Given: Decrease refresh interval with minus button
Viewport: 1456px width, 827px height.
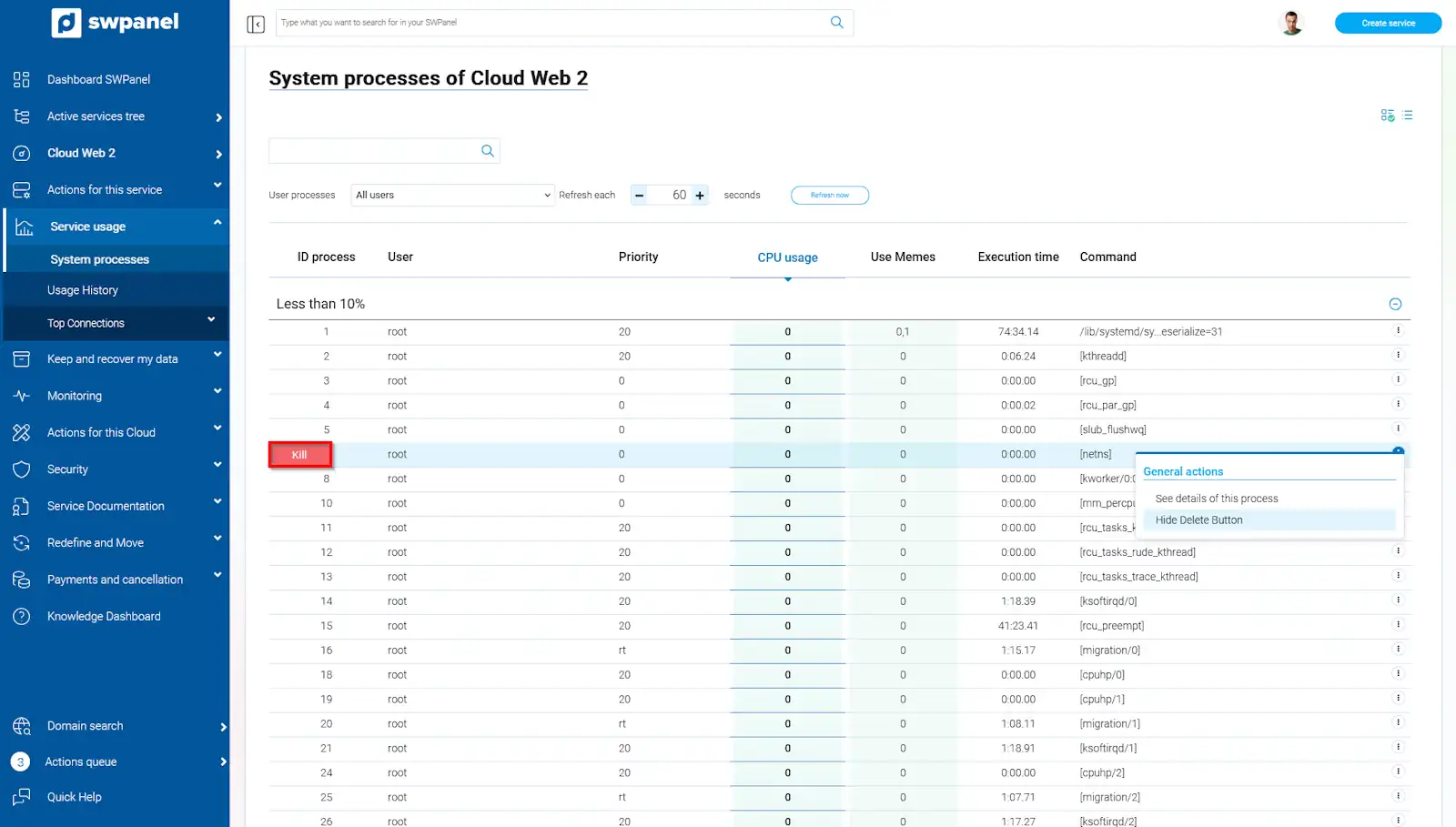Looking at the screenshot, I should click(640, 195).
